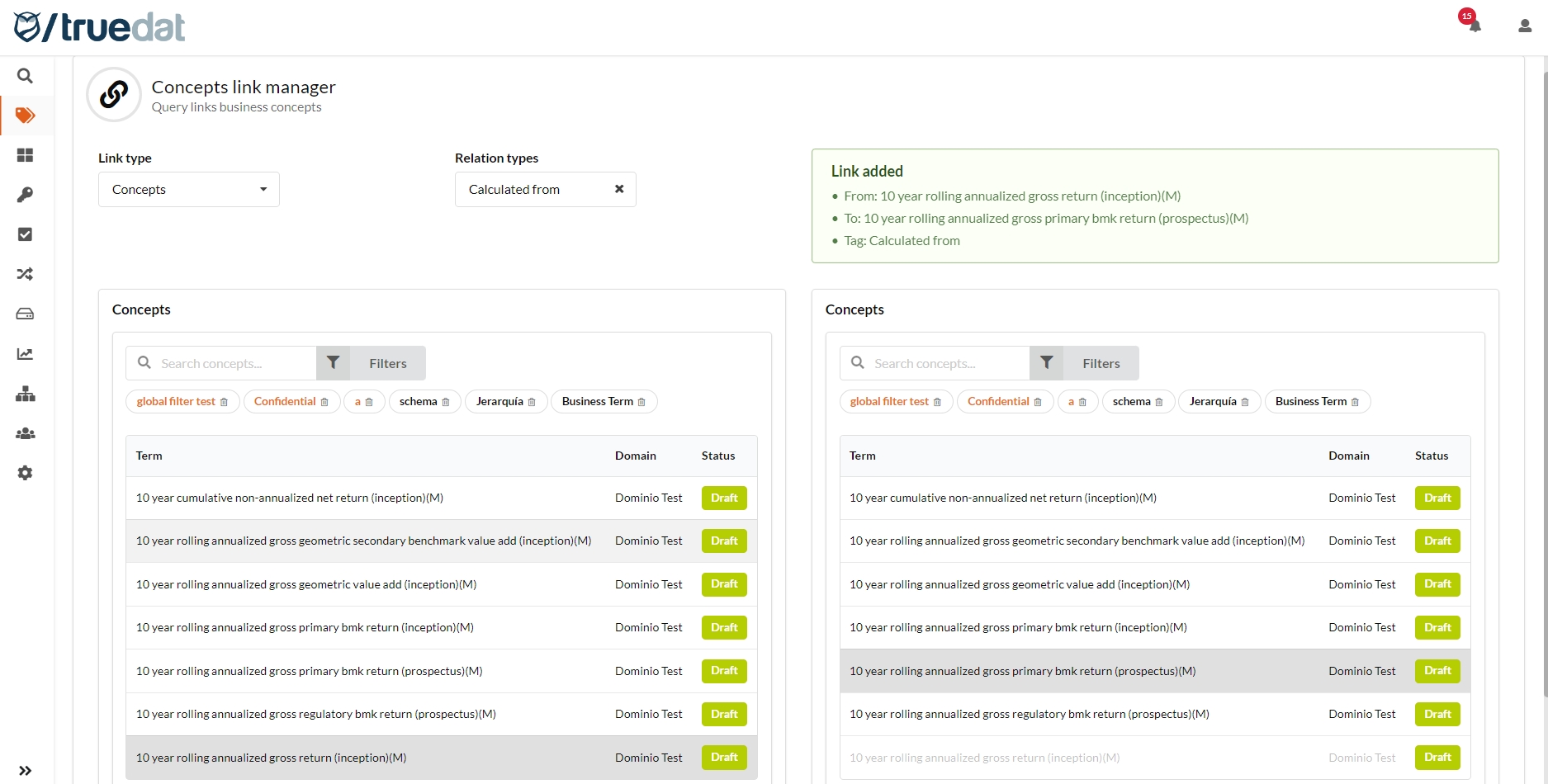Clear the Calculated from relation type
The width and height of the screenshot is (1548, 784).
(619, 189)
